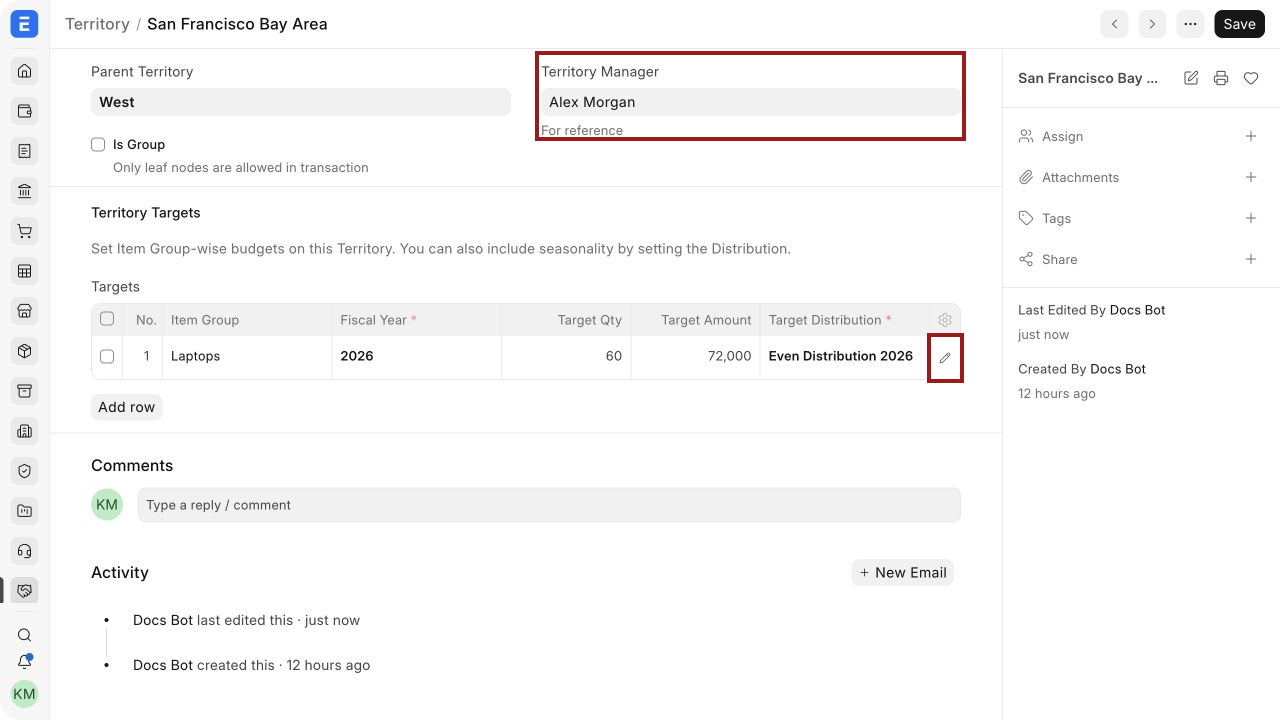The height and width of the screenshot is (720, 1280).
Task: Open KM user avatar menu in sidebar
Action: pos(24,694)
